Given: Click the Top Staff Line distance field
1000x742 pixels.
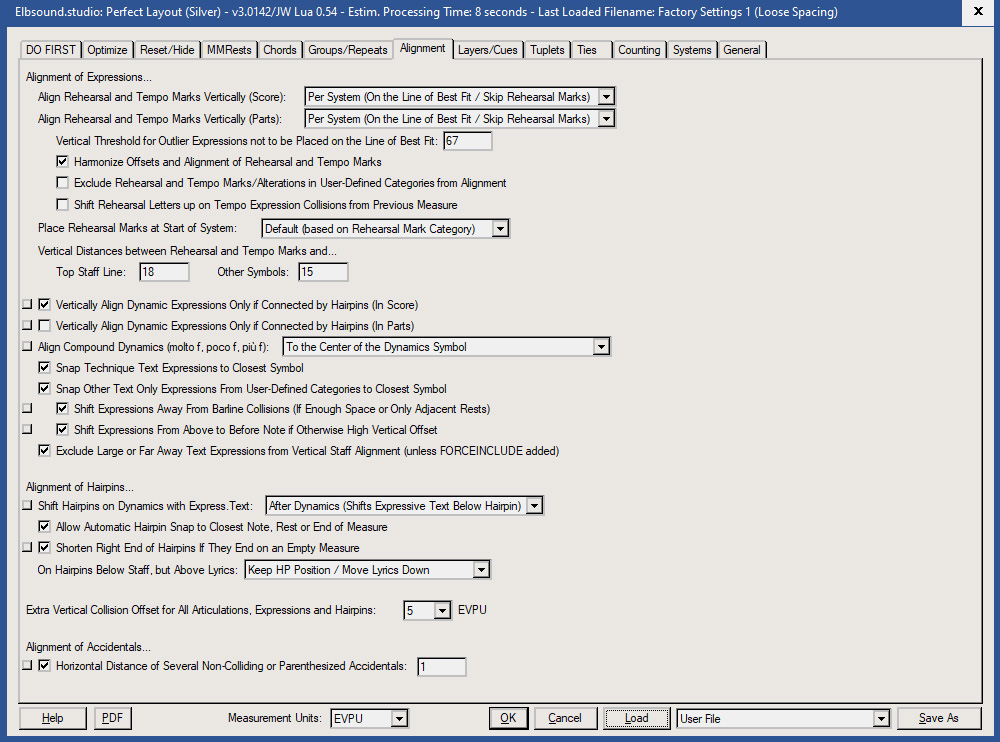Looking at the screenshot, I should [x=163, y=271].
